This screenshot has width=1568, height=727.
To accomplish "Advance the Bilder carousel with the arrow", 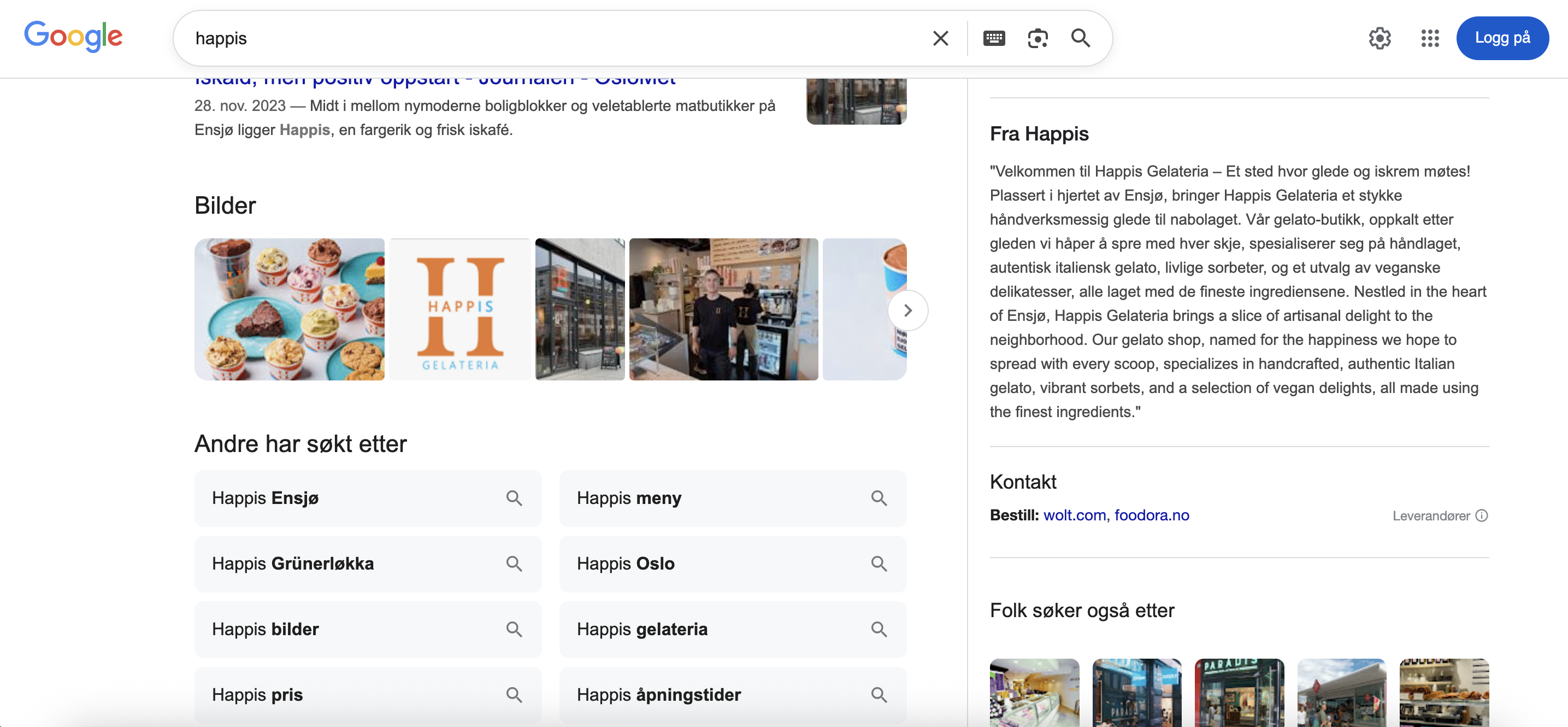I will point(907,309).
